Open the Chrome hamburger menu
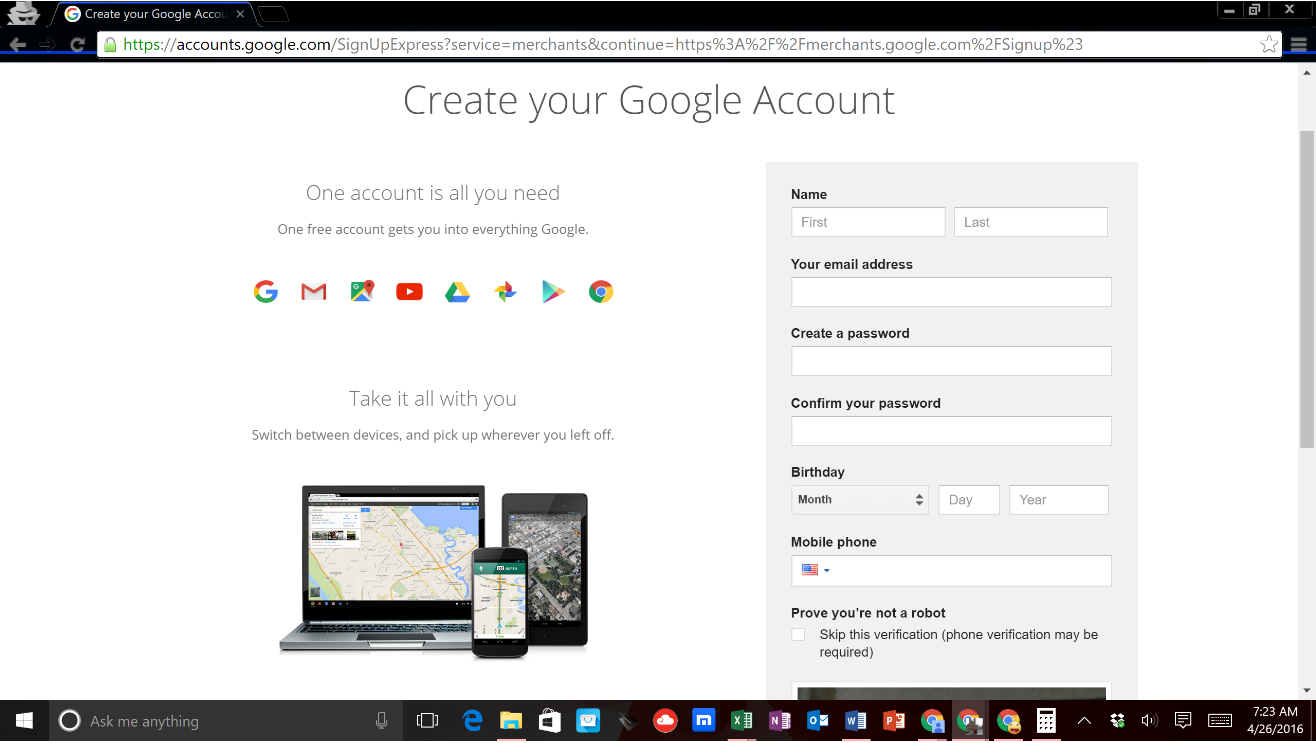Image resolution: width=1316 pixels, height=743 pixels. [x=1299, y=44]
